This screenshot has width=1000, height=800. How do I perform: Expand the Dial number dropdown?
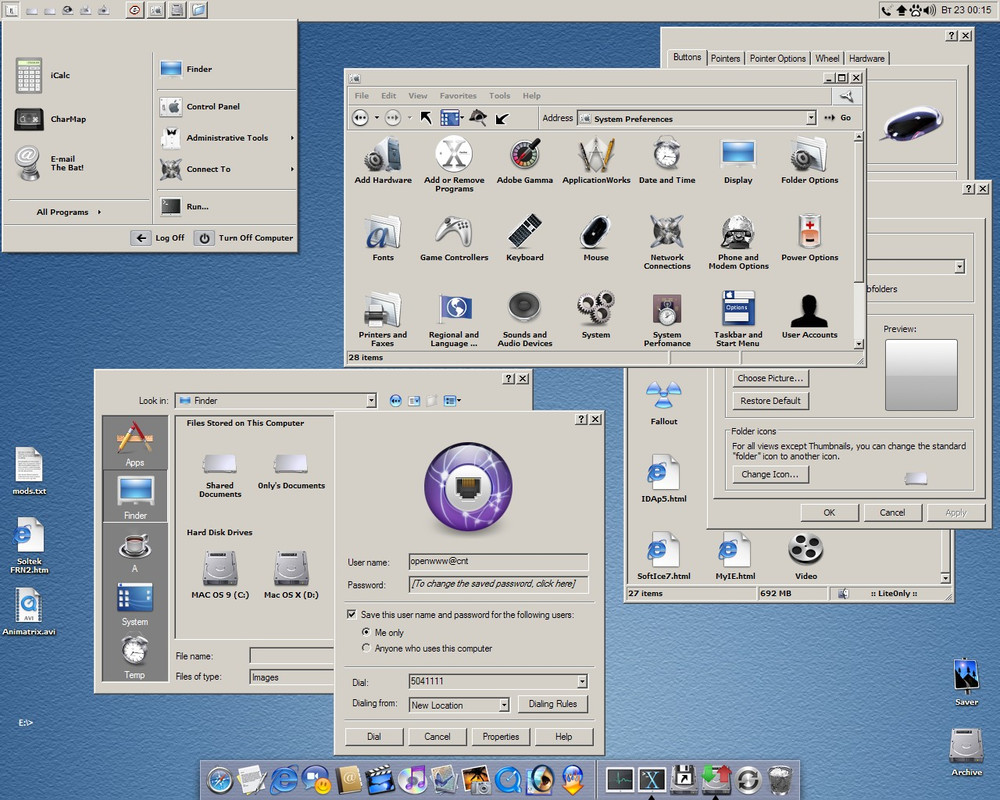click(582, 681)
